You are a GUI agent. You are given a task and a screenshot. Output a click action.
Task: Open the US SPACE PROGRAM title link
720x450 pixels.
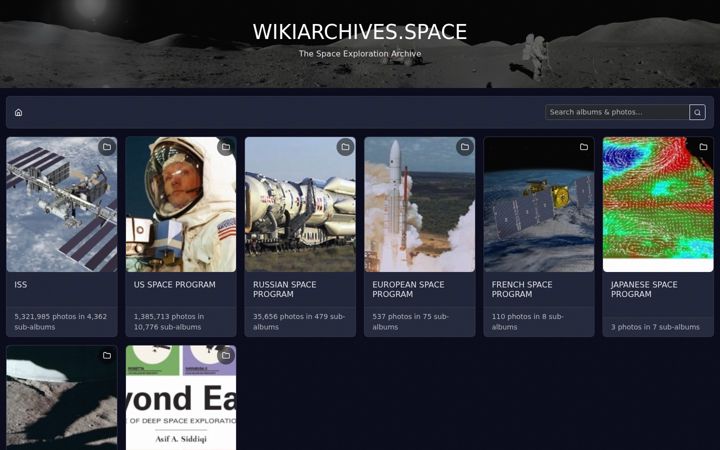click(x=174, y=285)
